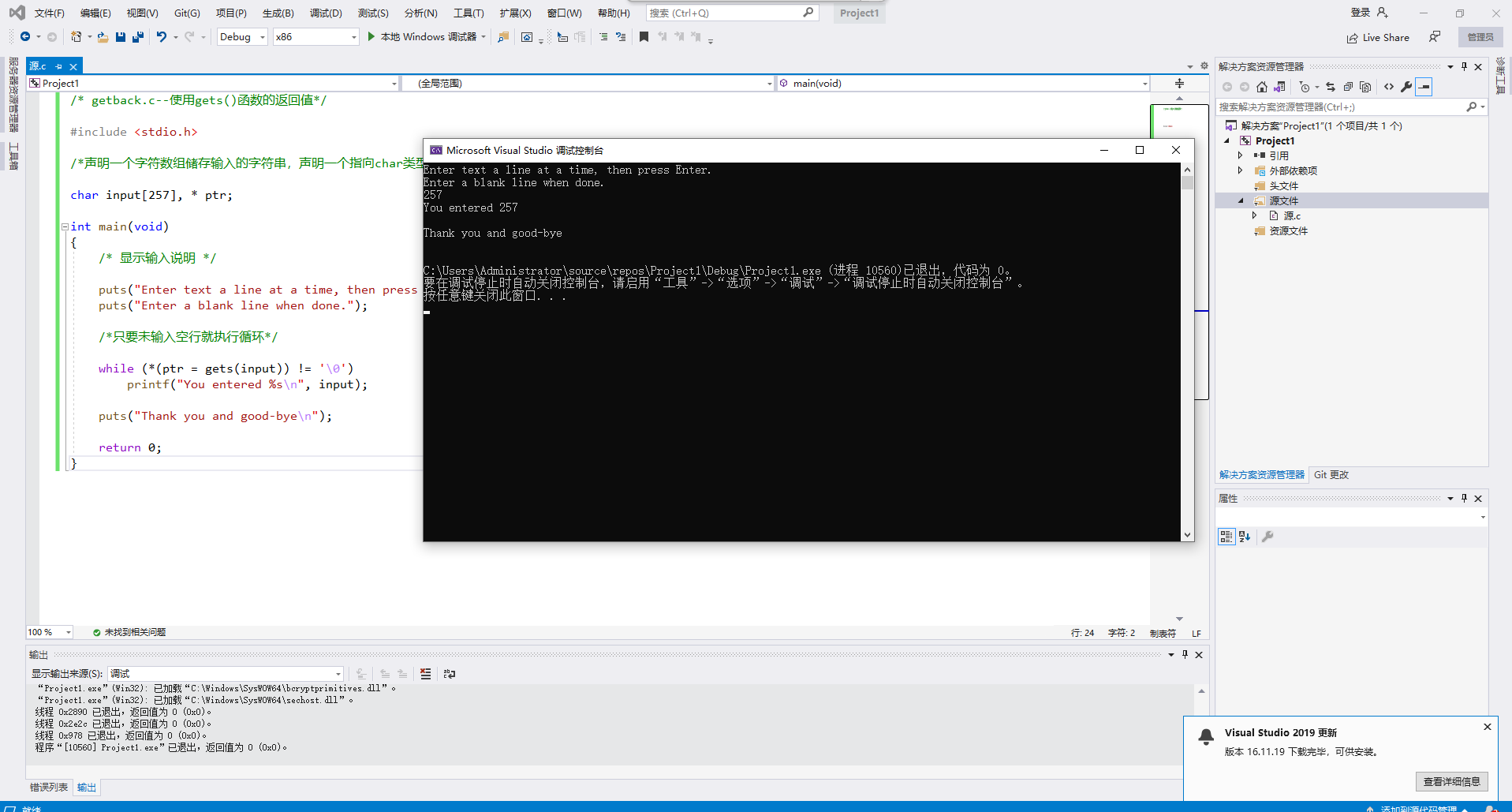Switch views in Solution Explorer
This screenshot has height=812, width=1512.
pos(1279,87)
